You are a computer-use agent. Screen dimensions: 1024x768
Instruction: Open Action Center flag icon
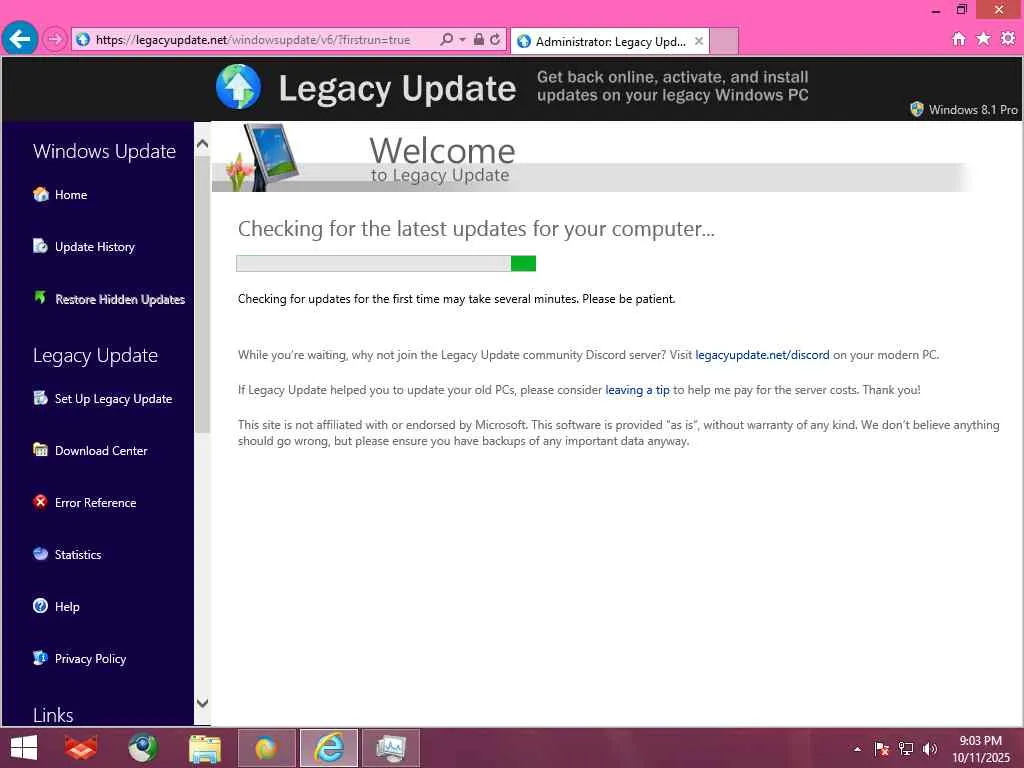(881, 749)
